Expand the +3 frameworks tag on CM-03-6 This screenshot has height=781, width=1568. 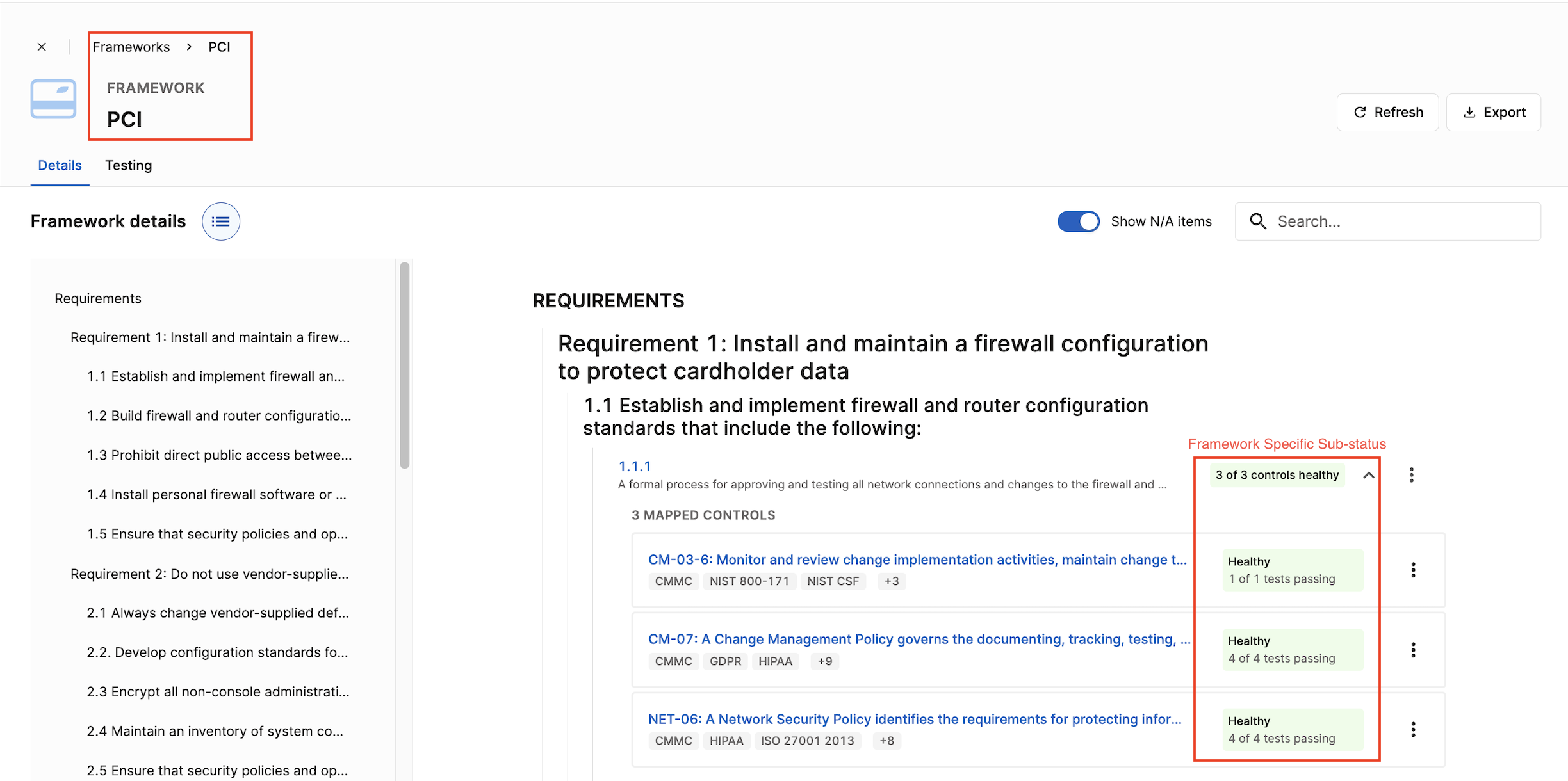892,581
